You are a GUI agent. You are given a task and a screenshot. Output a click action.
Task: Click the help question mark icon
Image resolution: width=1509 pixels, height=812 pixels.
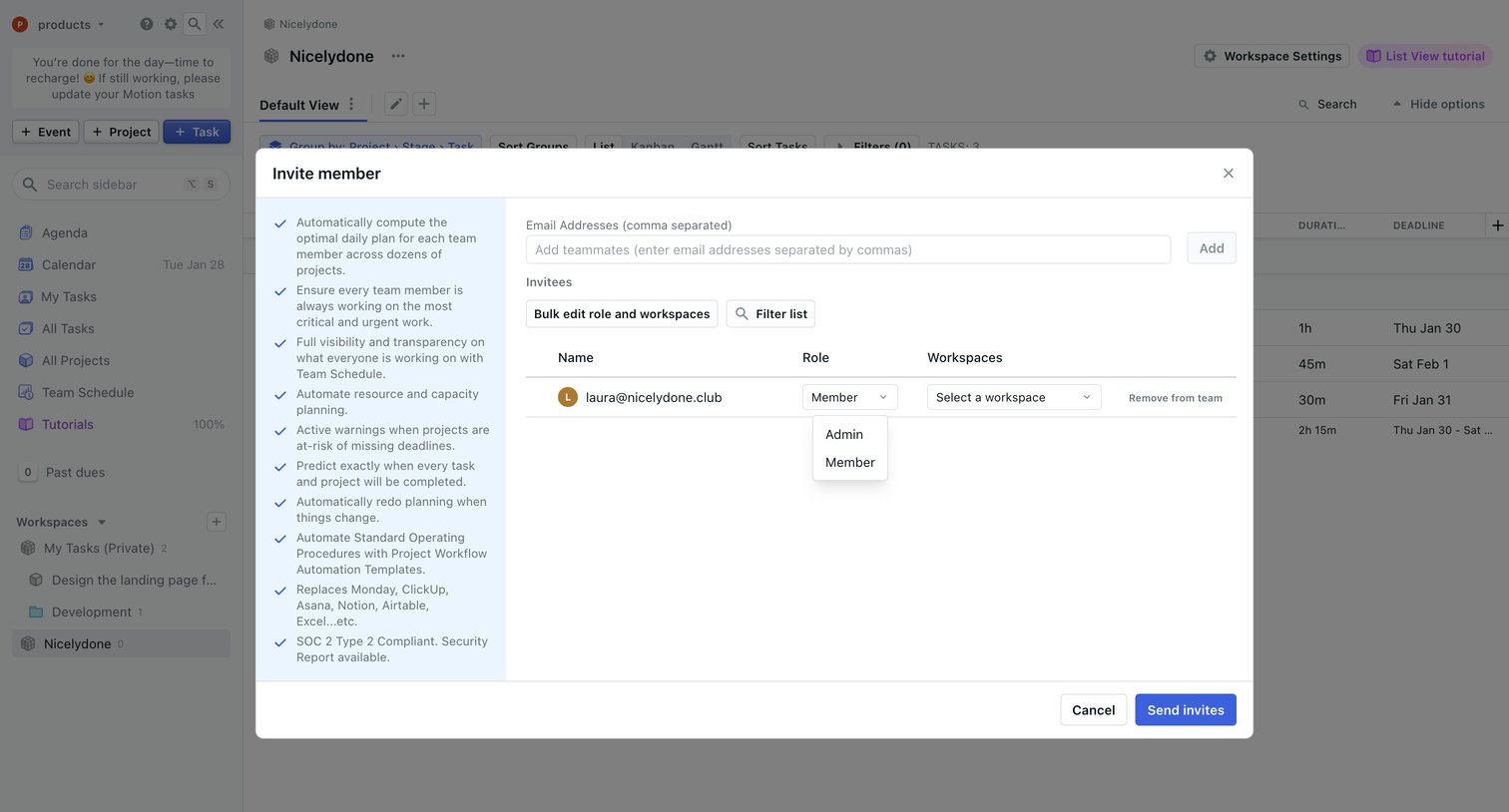point(147,24)
